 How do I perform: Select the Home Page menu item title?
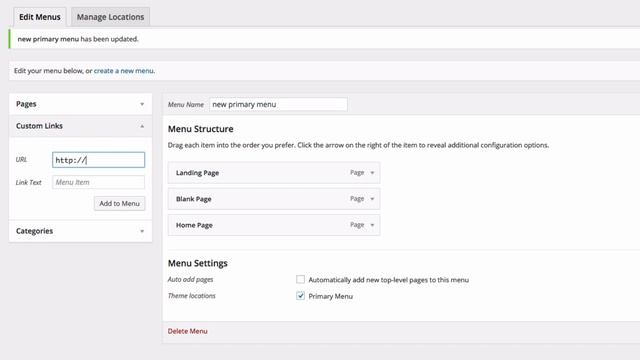tap(194, 225)
